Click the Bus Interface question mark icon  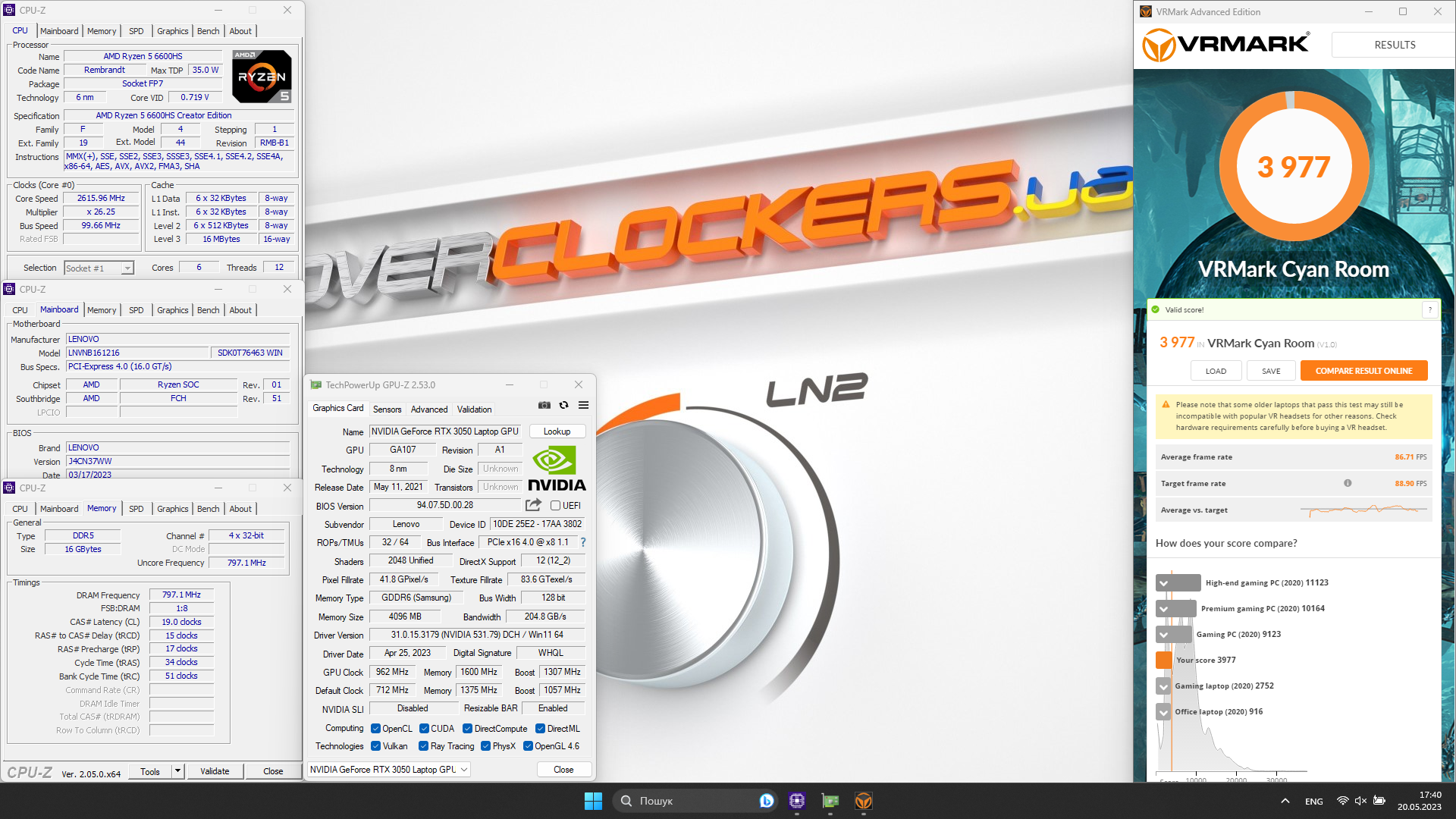583,542
